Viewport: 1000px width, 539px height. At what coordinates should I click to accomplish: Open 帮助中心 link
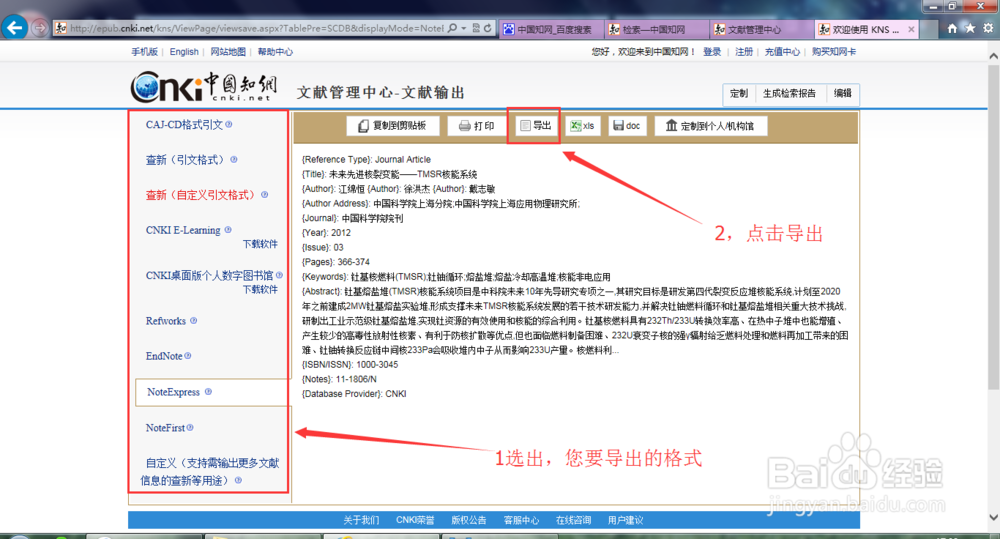(x=275, y=52)
